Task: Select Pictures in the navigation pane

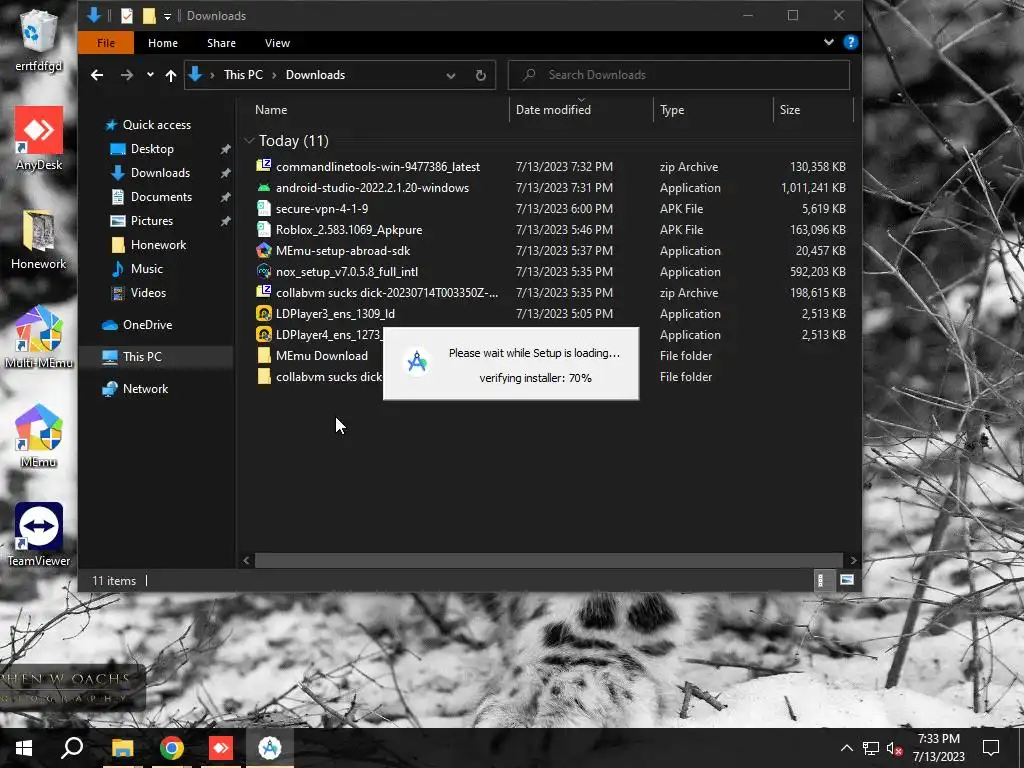Action: pos(152,221)
